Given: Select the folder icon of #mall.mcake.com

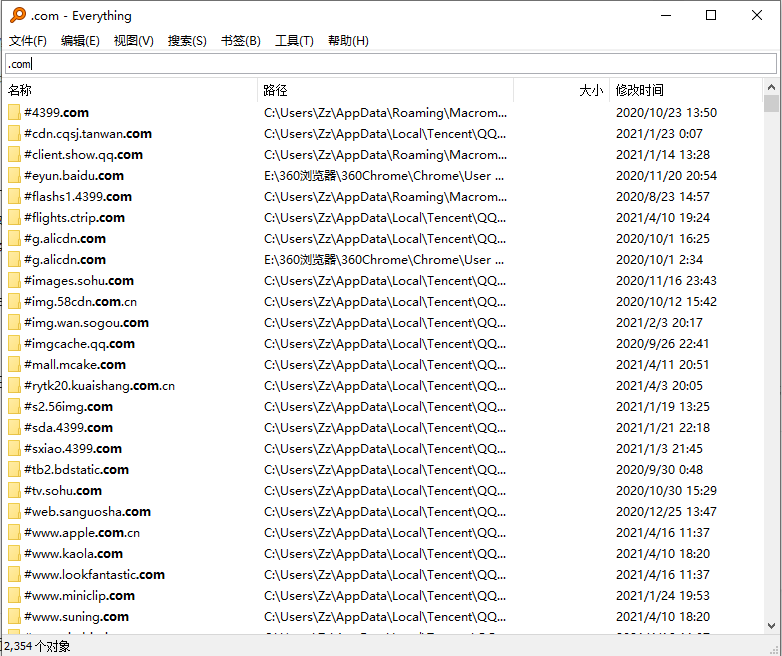Looking at the screenshot, I should pyautogui.click(x=14, y=365).
